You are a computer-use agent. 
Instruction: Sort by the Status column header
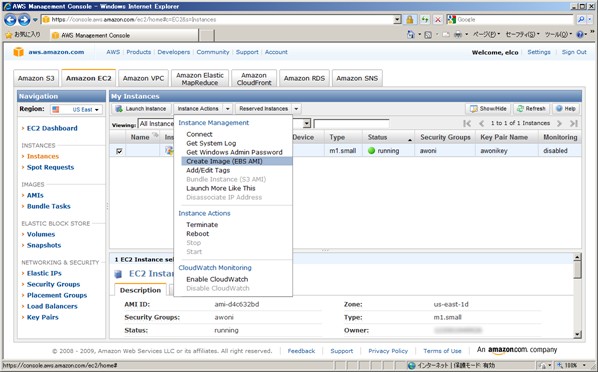[x=389, y=137]
